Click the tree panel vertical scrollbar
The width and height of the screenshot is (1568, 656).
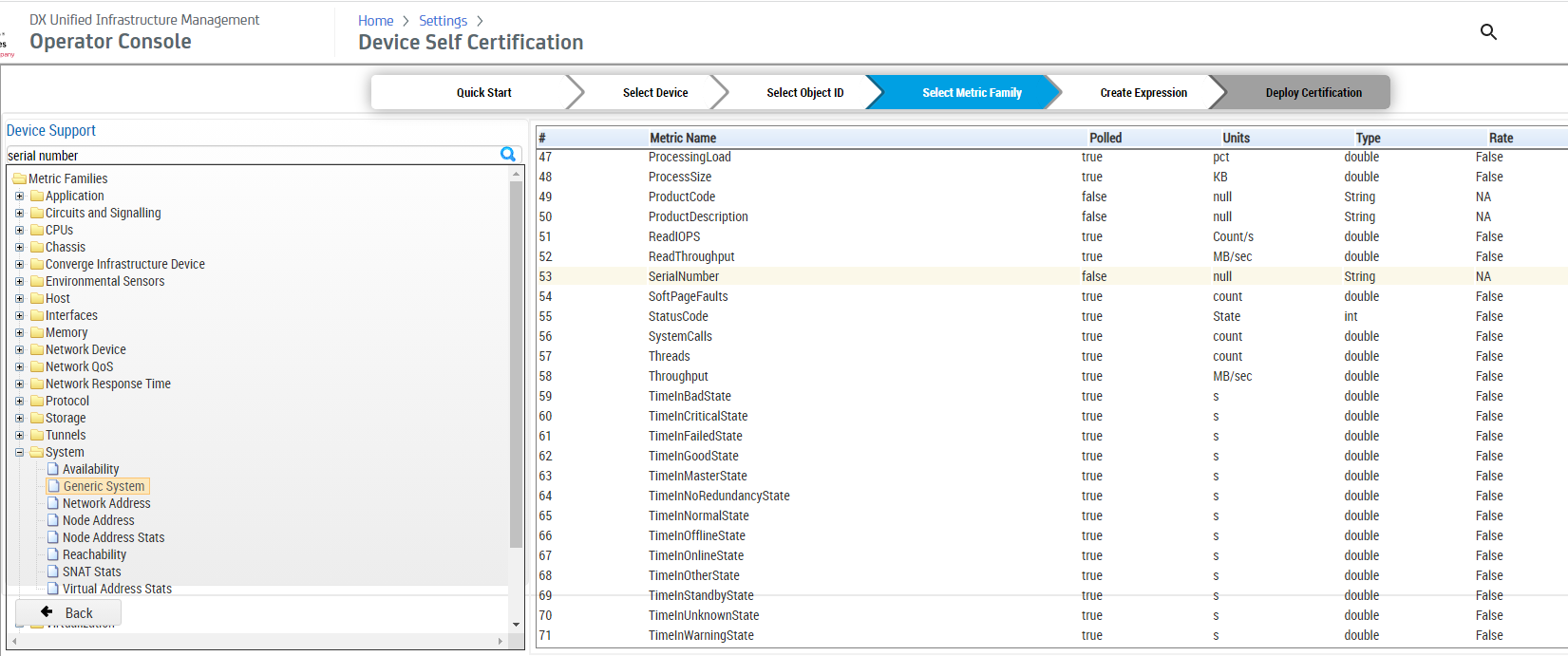pyautogui.click(x=516, y=365)
